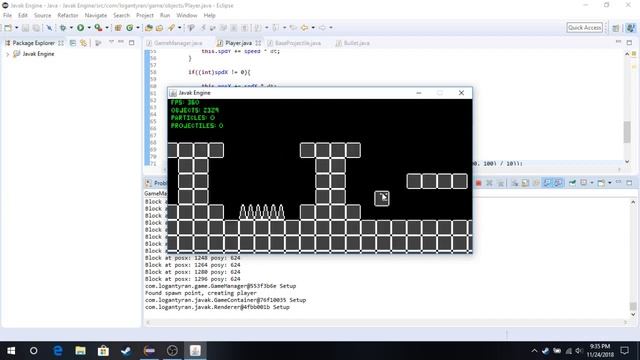
Task: Click the Open Task folder icon
Action: pos(160,28)
